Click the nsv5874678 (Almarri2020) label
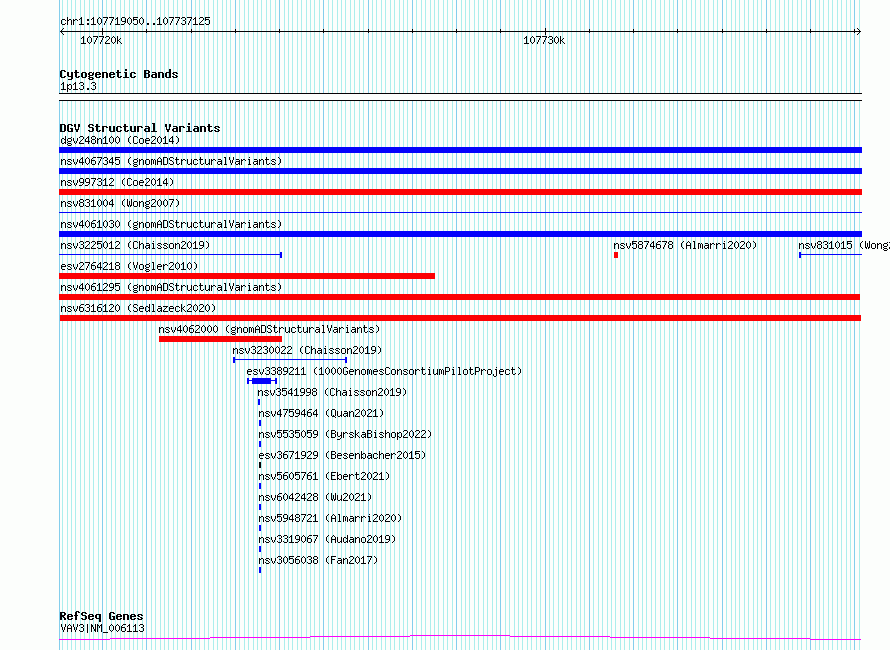This screenshot has height=650, width=890. 685,245
